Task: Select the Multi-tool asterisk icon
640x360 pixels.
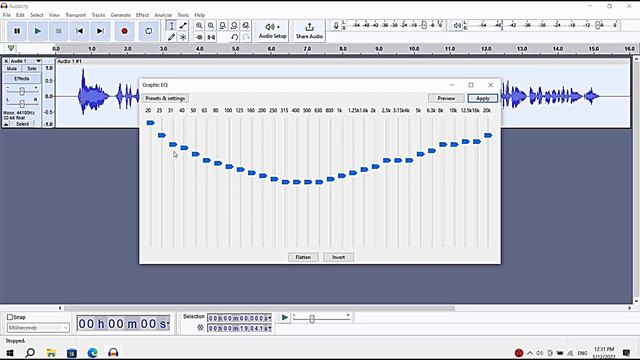Action: point(183,37)
